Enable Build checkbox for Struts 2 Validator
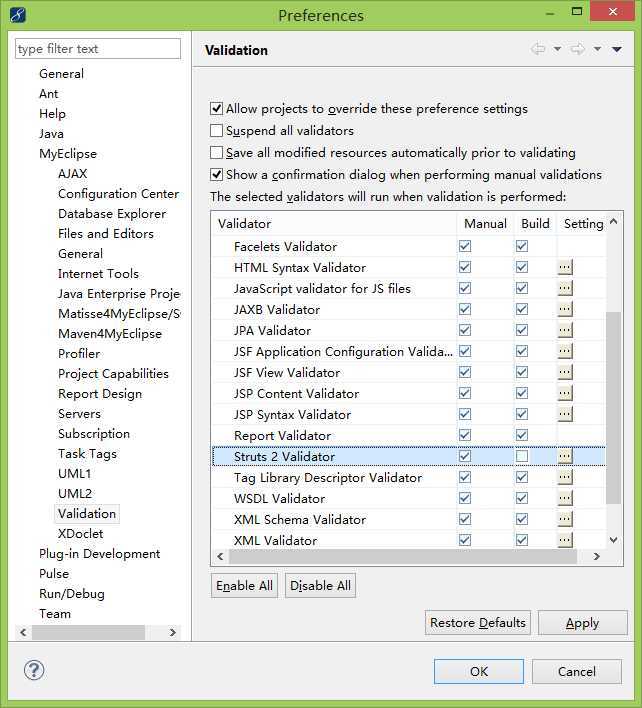 click(522, 456)
